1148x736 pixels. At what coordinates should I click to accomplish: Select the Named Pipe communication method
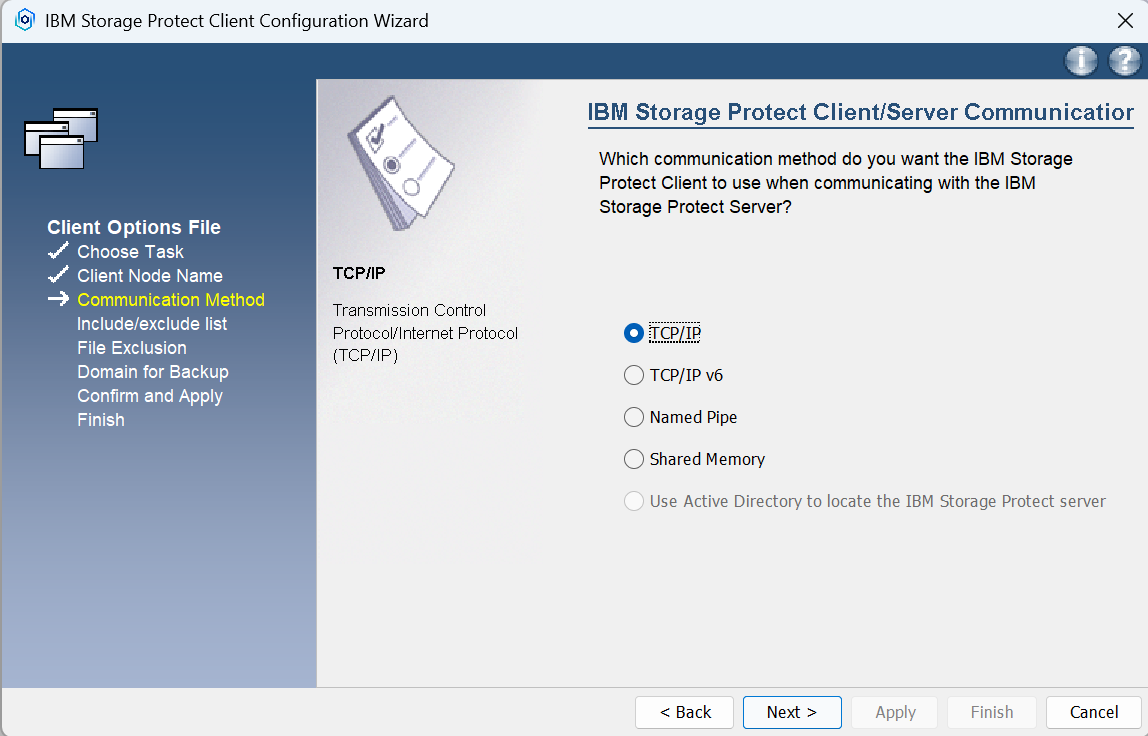tap(633, 417)
